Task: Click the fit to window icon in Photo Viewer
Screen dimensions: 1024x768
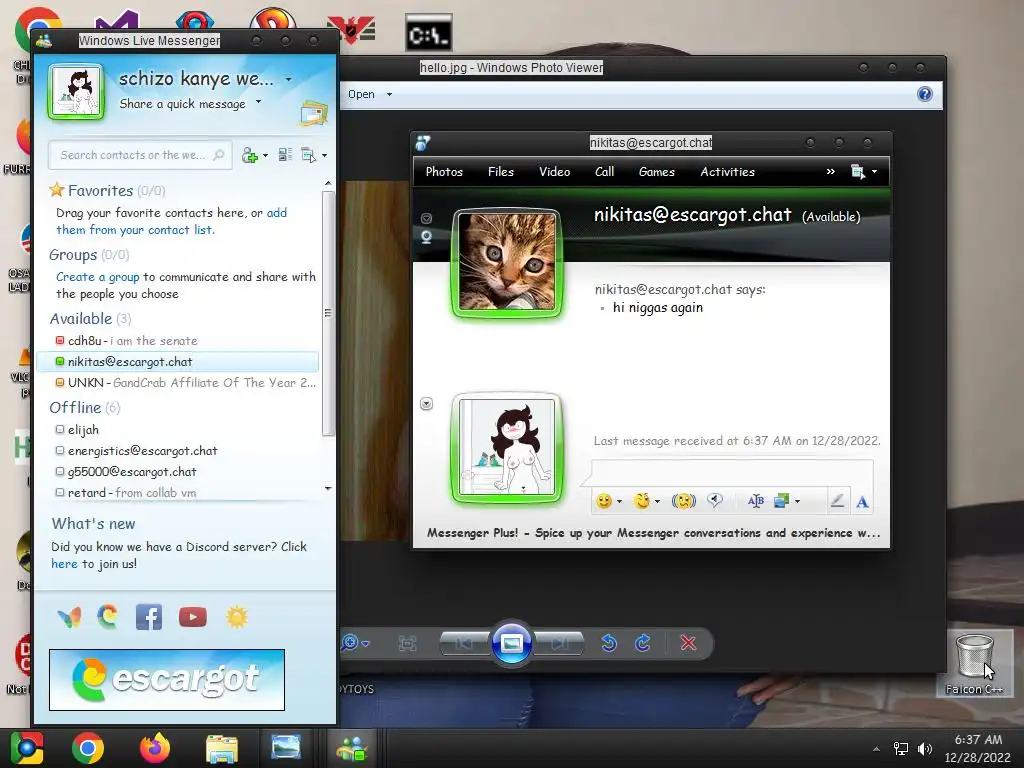Action: pyautogui.click(x=408, y=644)
